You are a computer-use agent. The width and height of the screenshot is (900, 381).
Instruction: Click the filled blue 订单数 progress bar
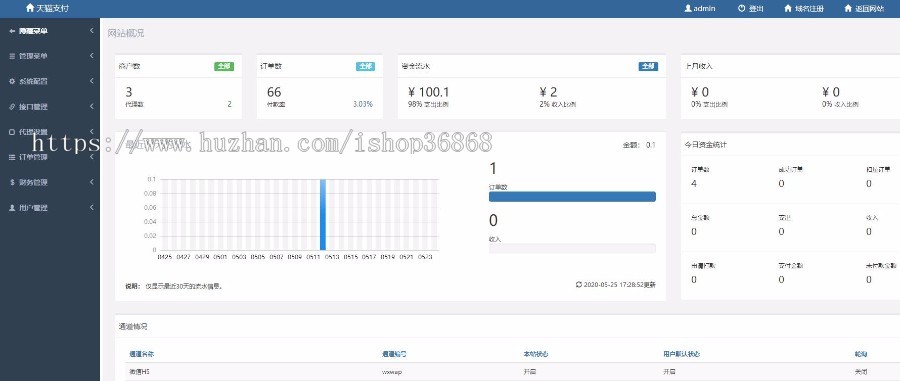click(x=572, y=197)
